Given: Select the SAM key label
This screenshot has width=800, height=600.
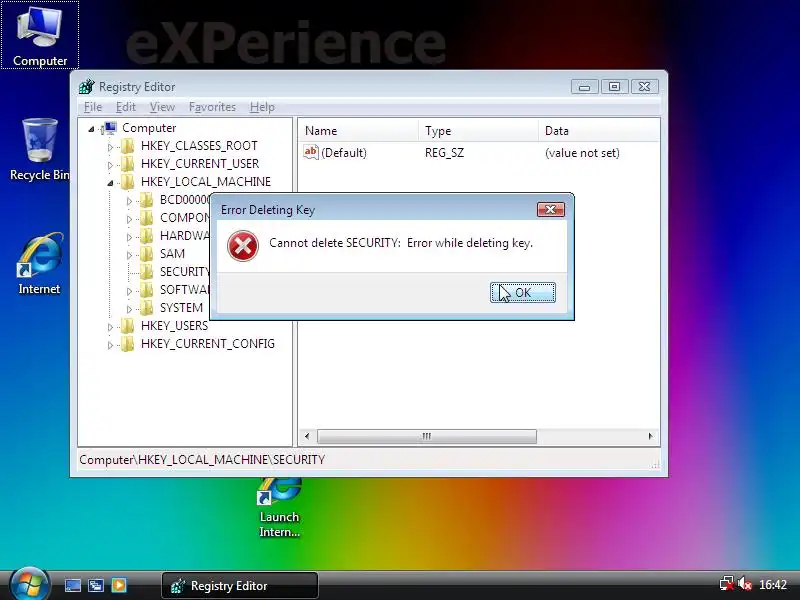Looking at the screenshot, I should [x=172, y=254].
